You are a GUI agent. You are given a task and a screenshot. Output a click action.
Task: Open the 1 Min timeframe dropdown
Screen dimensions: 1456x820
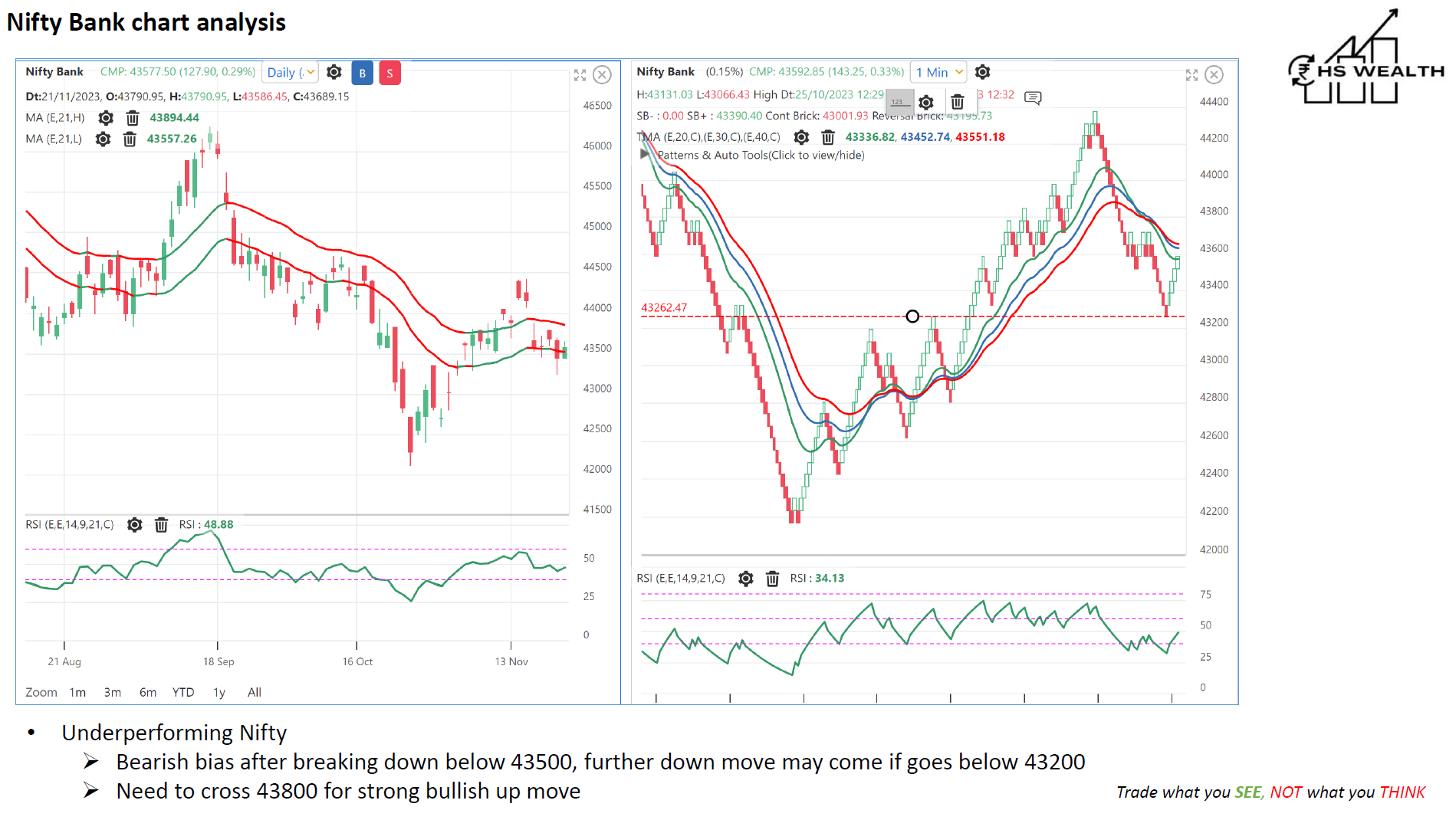click(938, 73)
